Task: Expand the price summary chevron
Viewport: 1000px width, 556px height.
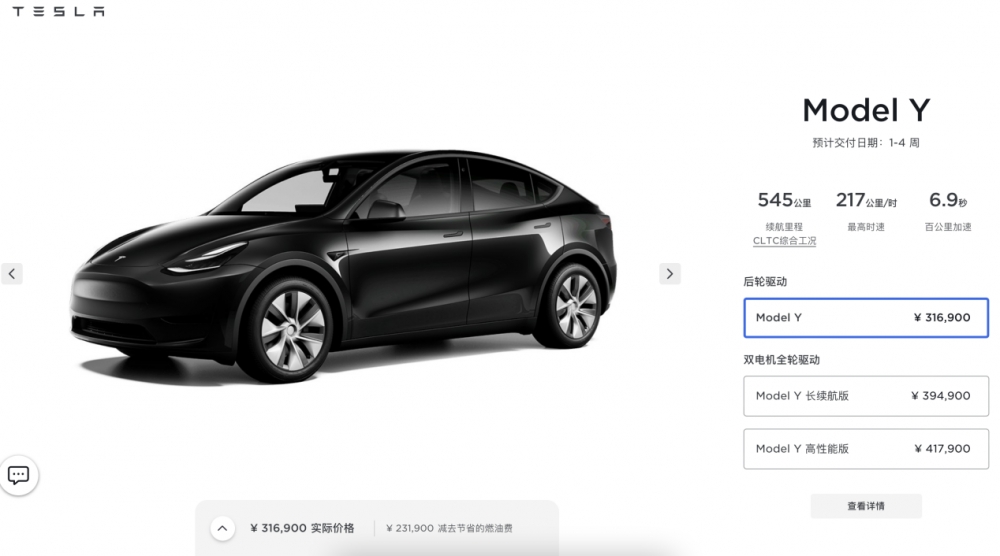Action: click(x=222, y=528)
